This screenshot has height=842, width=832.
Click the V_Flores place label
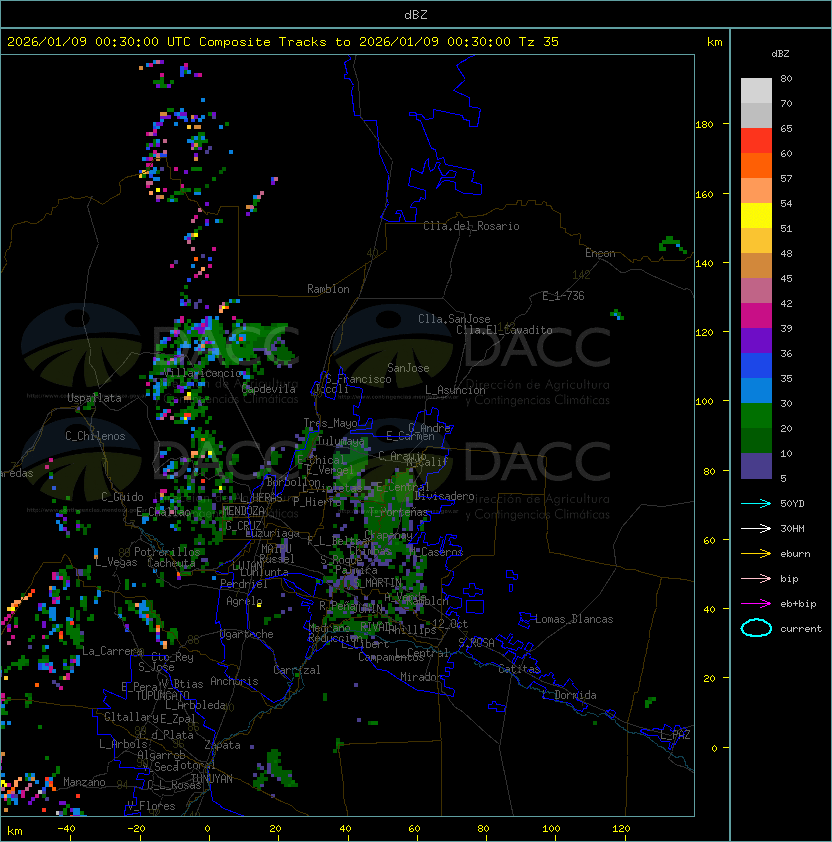(x=151, y=806)
